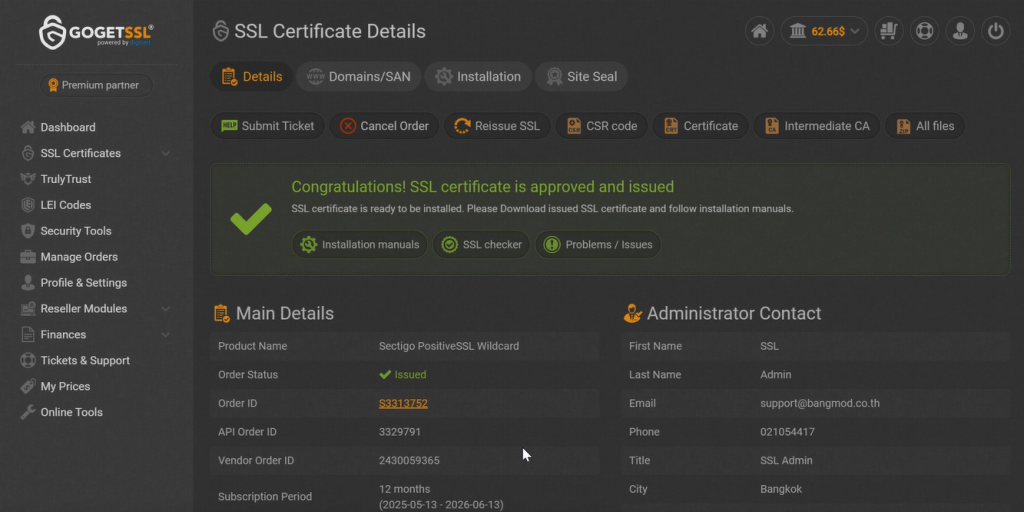Open Reseller Modules in the sidebar
Image resolution: width=1024 pixels, height=512 pixels.
pyautogui.click(x=84, y=309)
